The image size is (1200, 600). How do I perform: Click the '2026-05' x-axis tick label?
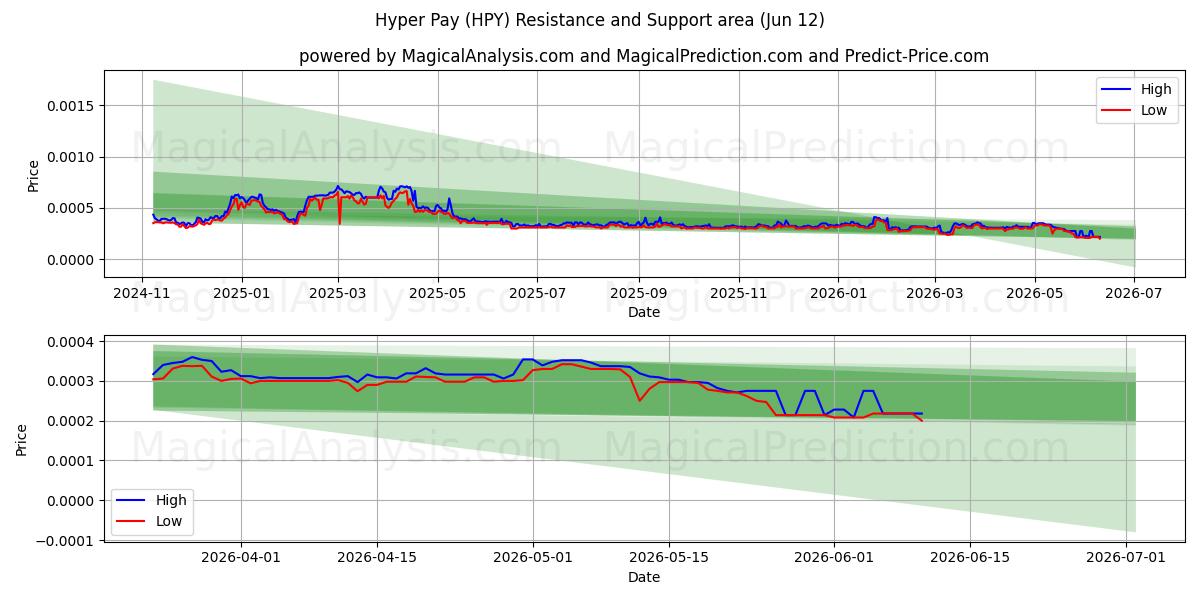click(1034, 293)
